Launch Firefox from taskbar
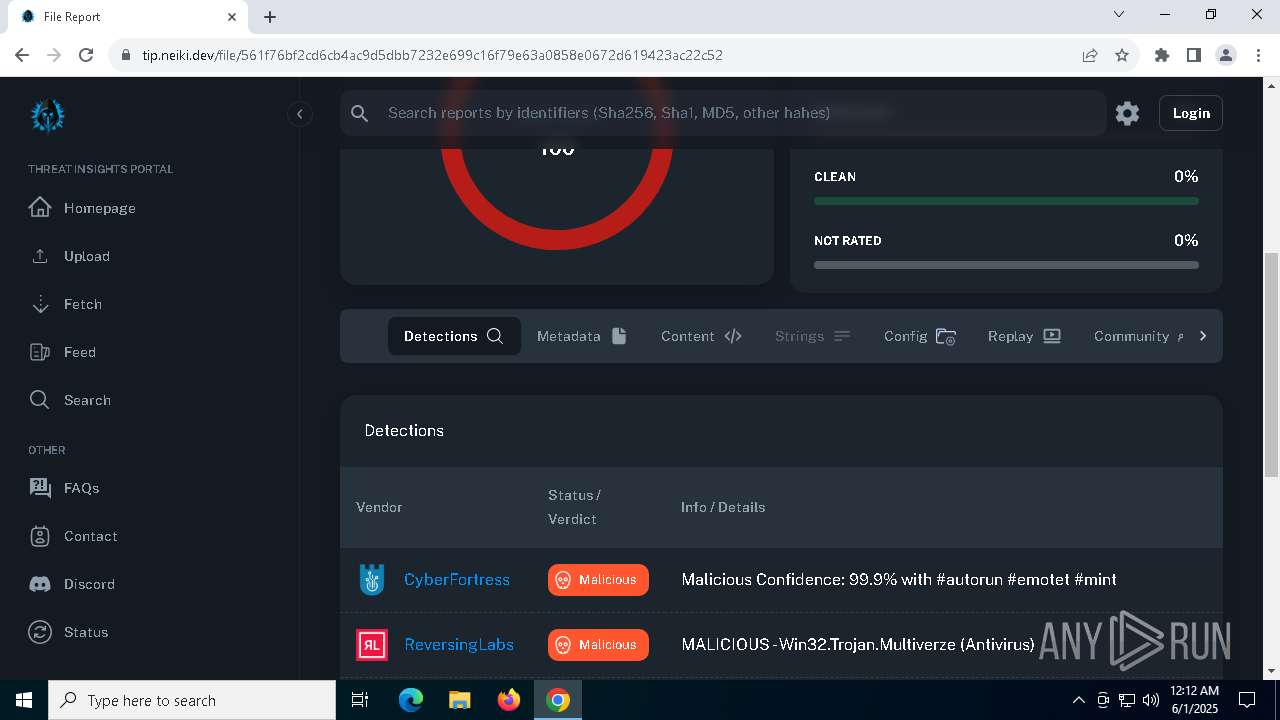The width and height of the screenshot is (1280, 720). [x=509, y=700]
